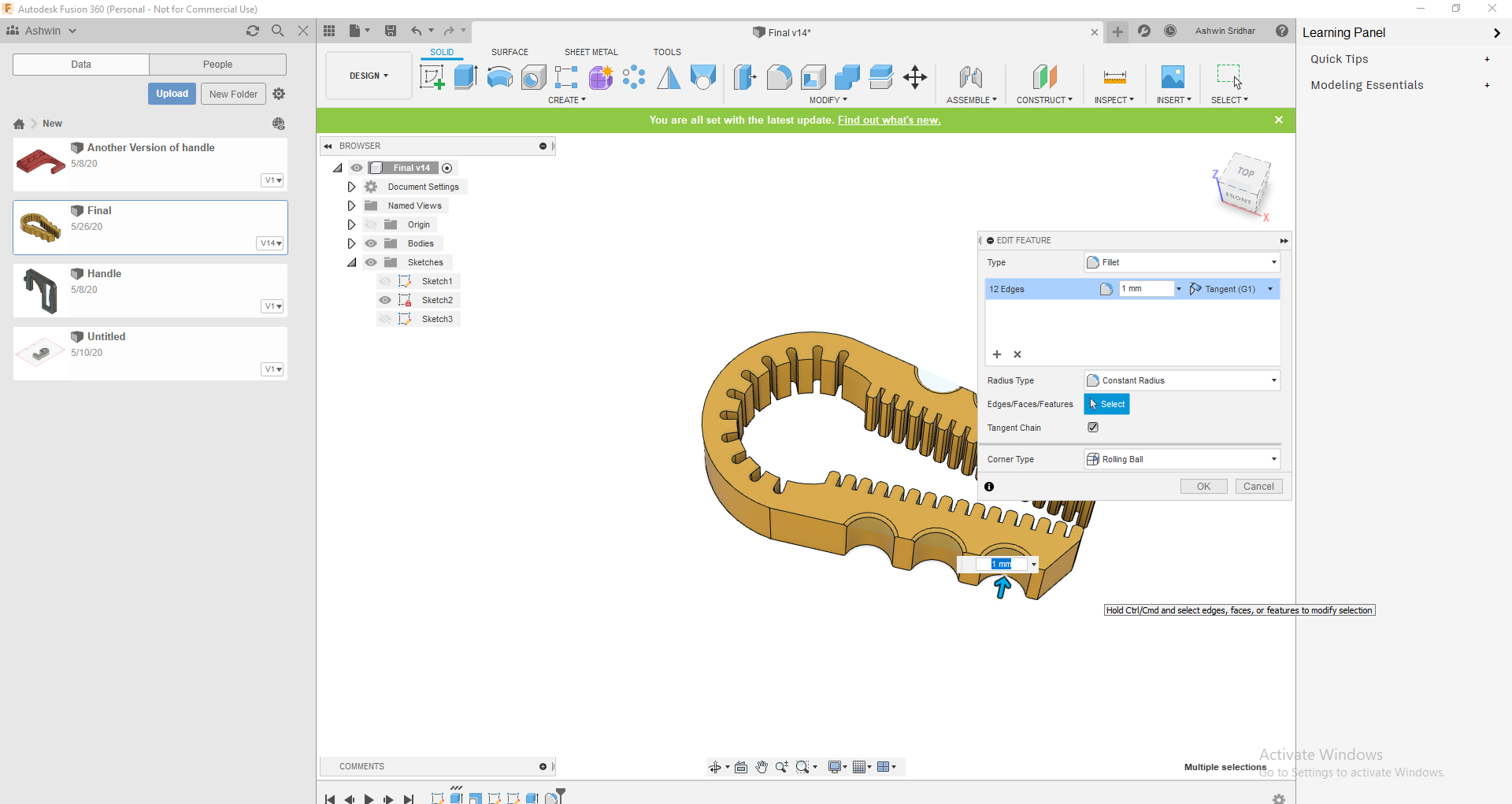Expand the Bodies folder node

point(351,243)
